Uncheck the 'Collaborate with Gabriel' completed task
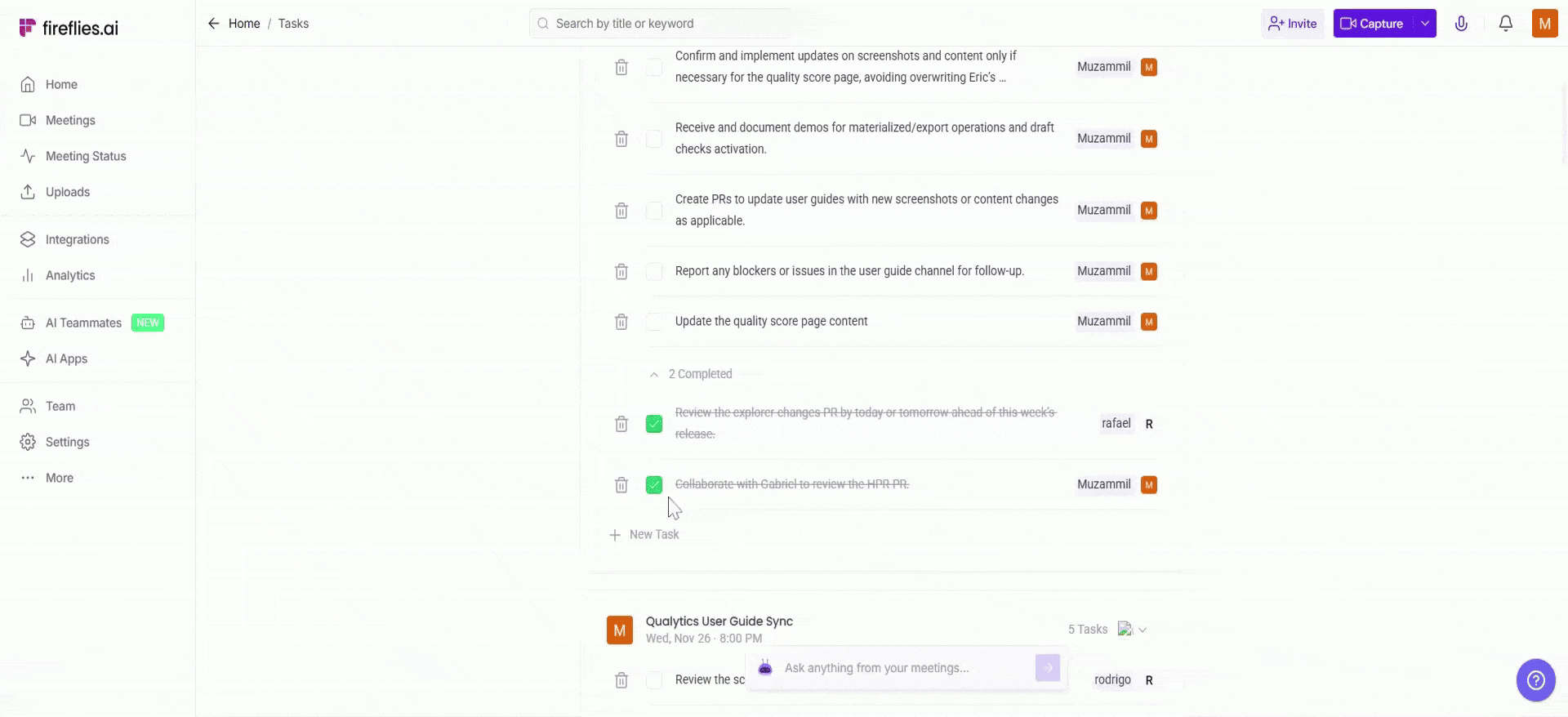This screenshot has height=717, width=1568. (x=654, y=485)
